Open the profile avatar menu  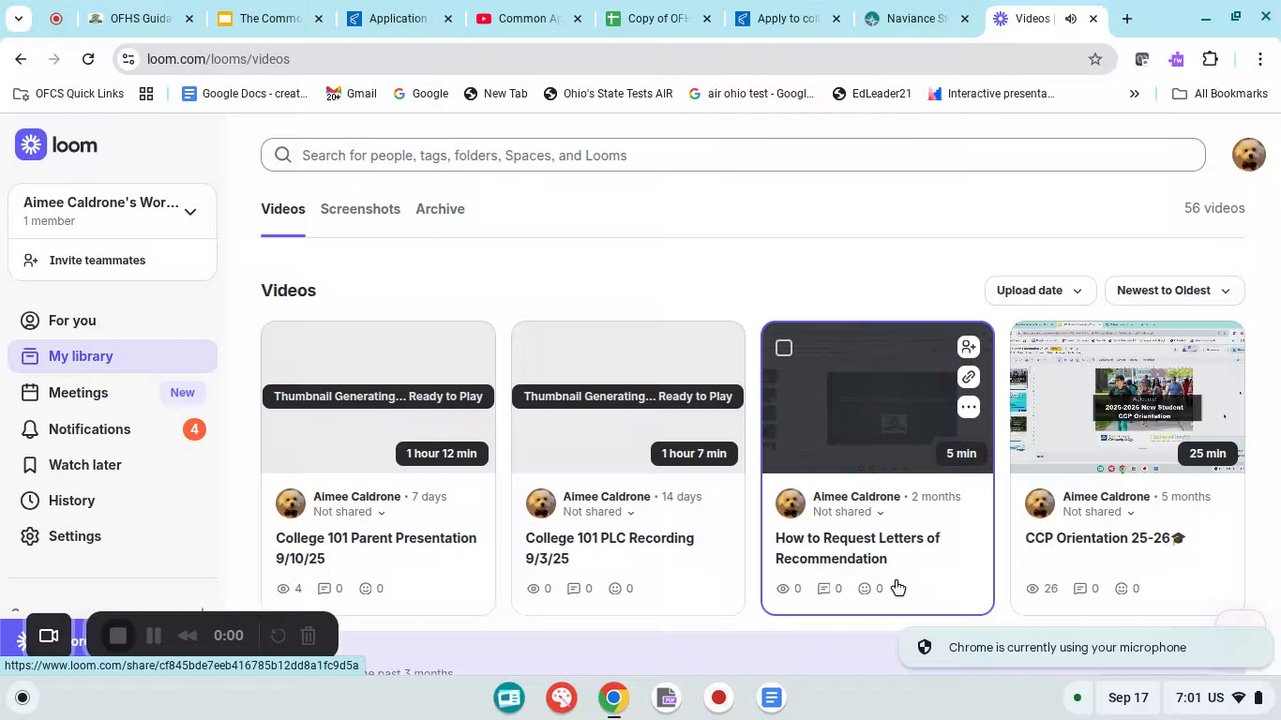(x=1249, y=154)
